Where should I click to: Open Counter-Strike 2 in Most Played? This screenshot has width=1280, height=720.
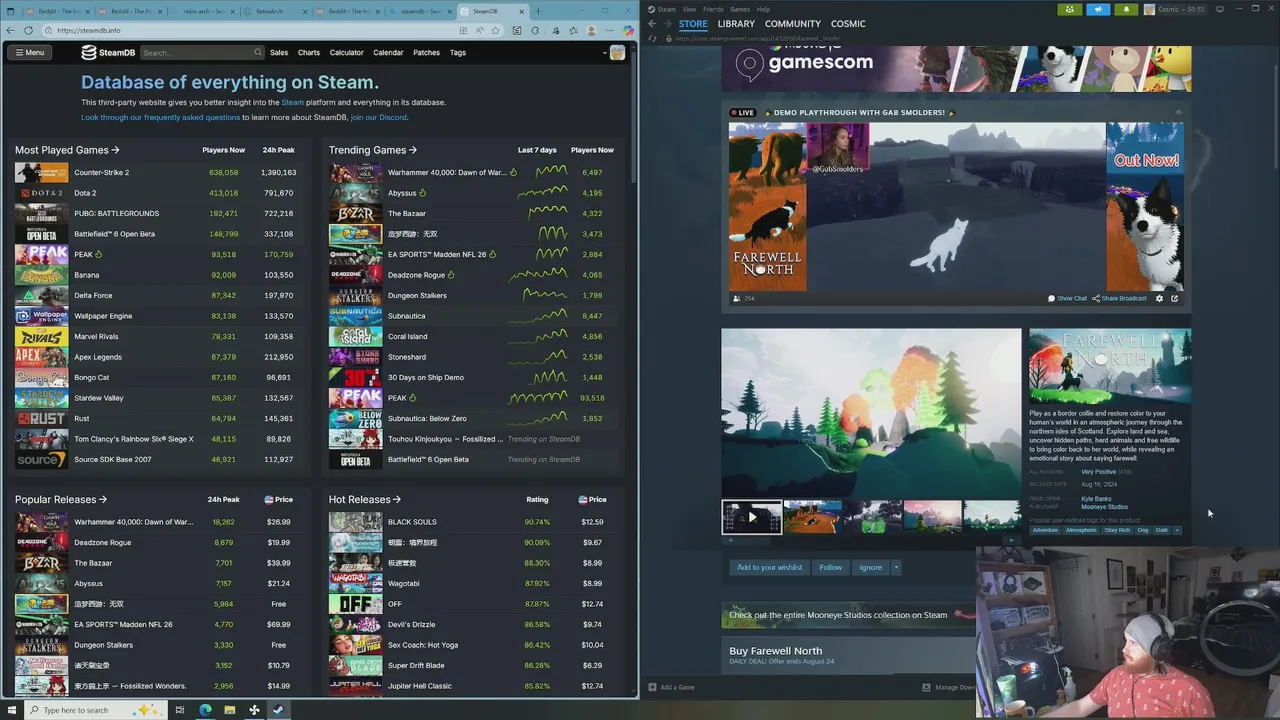coord(101,172)
